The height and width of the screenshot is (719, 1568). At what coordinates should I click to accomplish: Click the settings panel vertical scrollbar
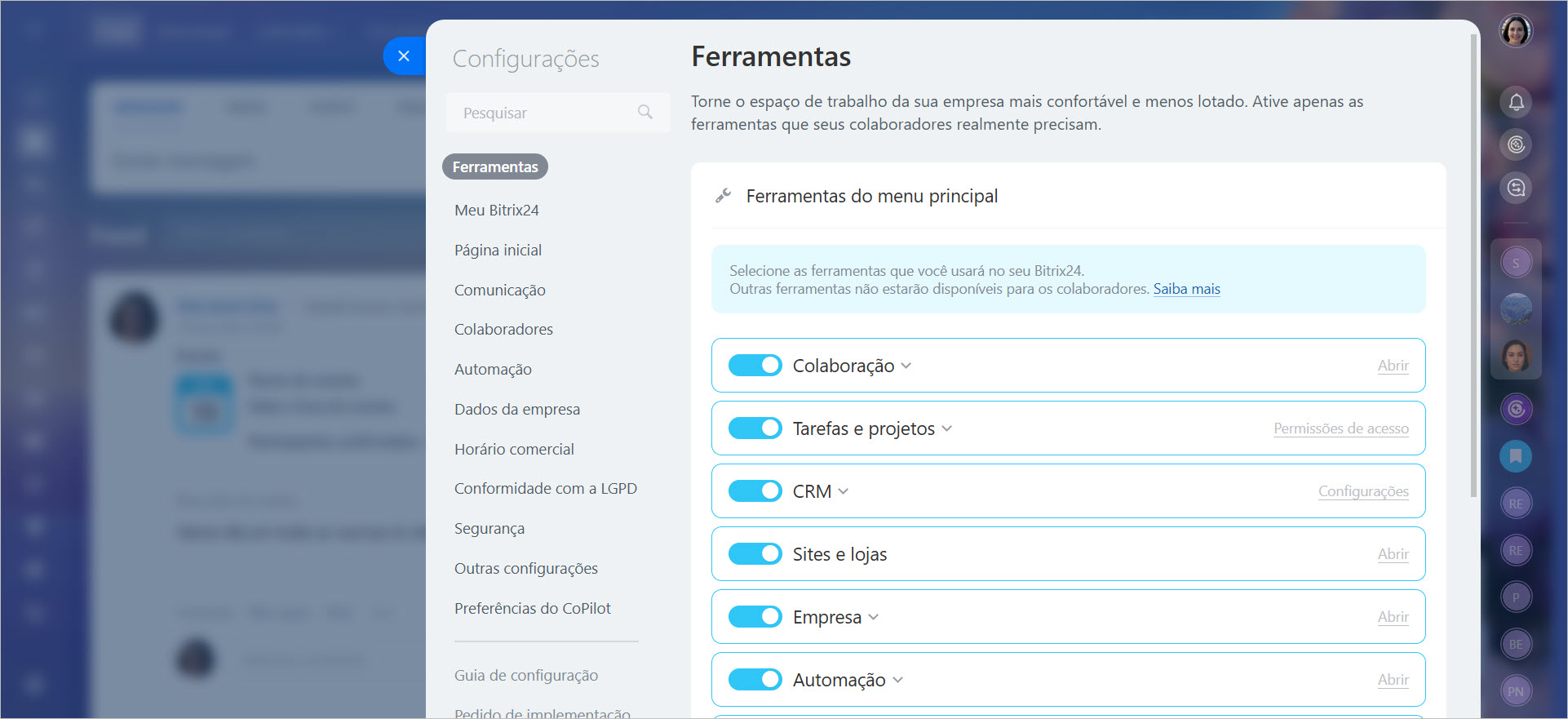(x=1473, y=265)
